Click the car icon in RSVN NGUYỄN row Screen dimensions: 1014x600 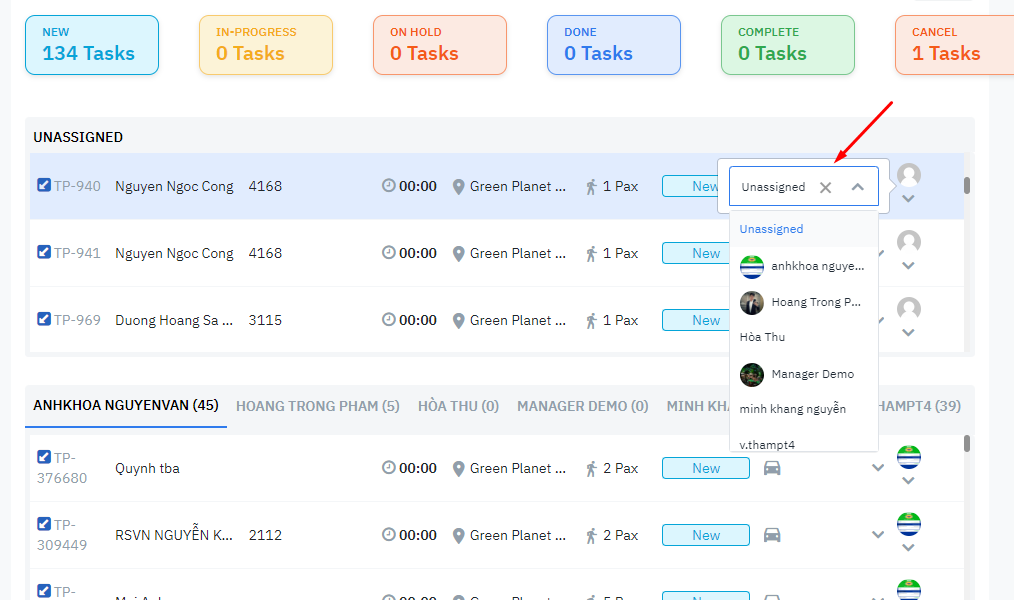coord(772,535)
